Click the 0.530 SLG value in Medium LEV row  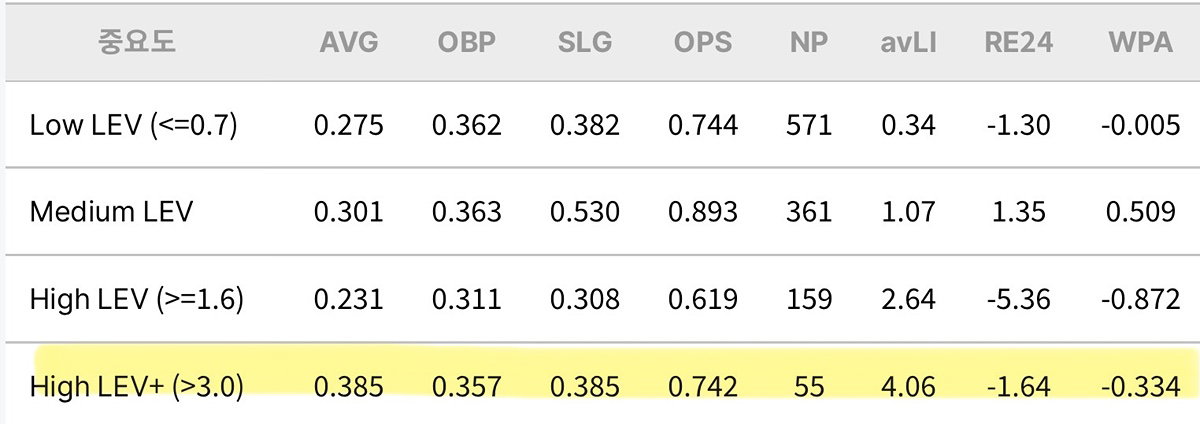585,212
